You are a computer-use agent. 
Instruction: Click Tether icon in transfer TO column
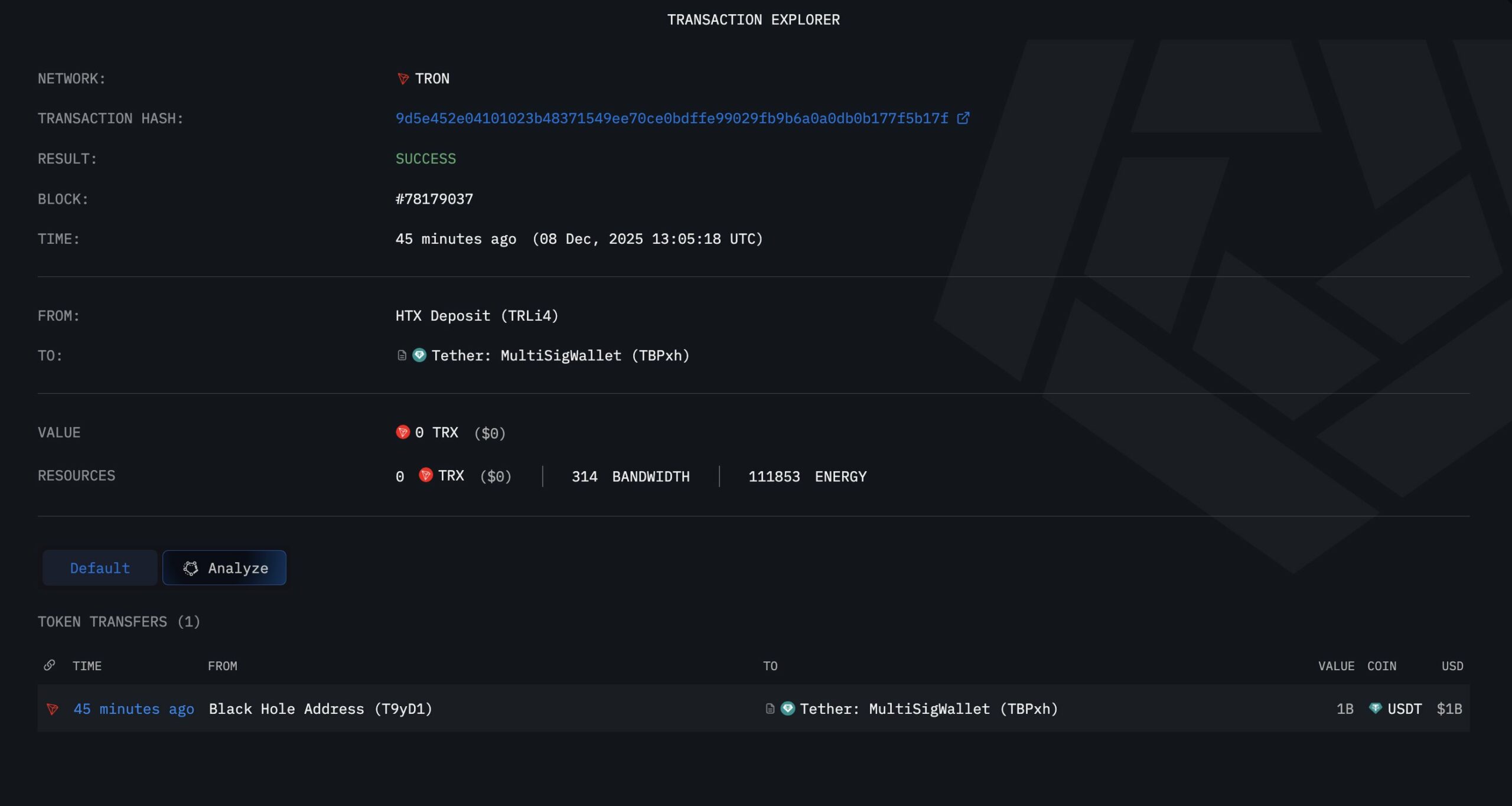pos(788,709)
